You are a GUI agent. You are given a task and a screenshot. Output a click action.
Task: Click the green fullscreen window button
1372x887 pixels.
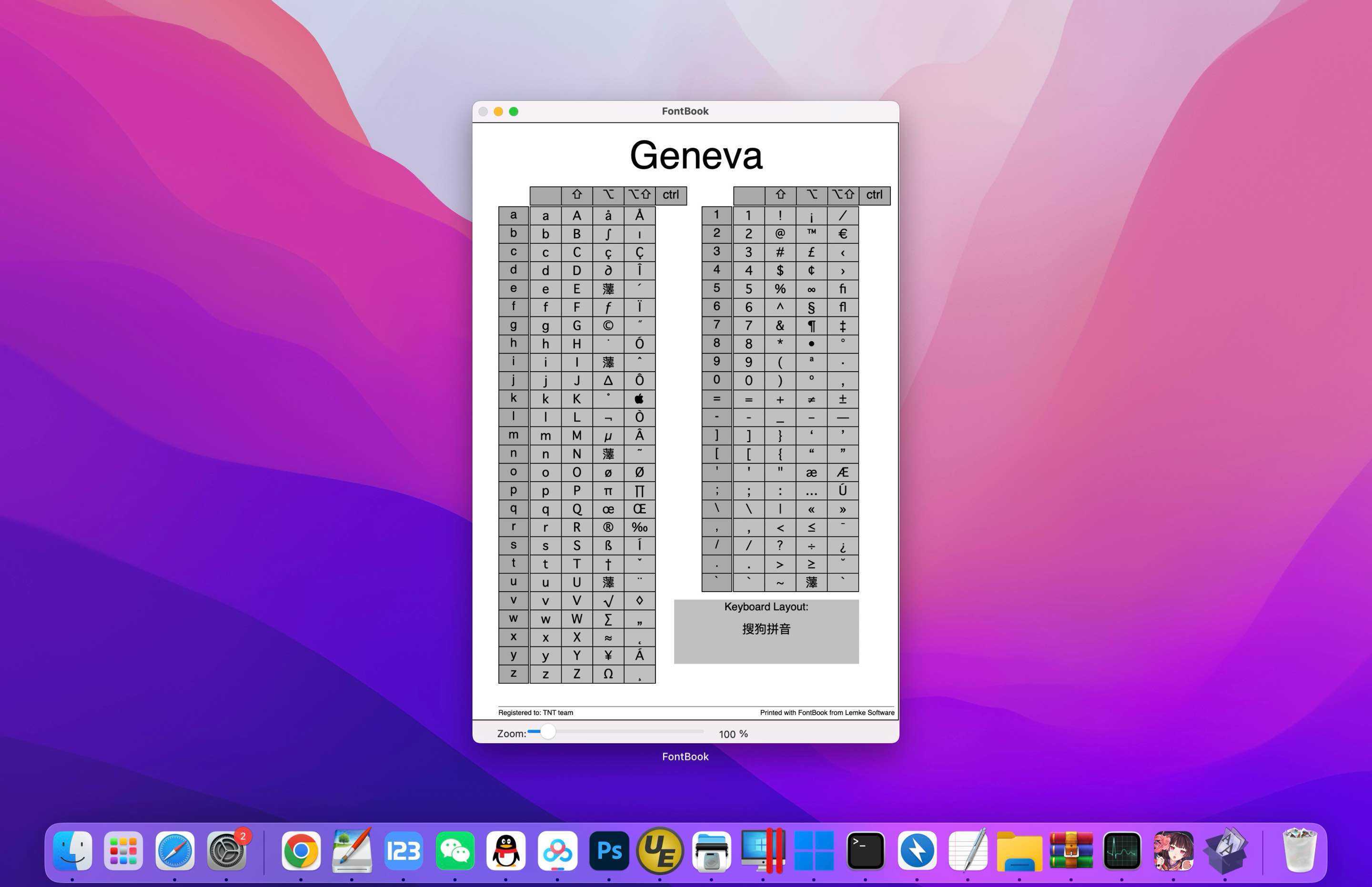pos(514,112)
